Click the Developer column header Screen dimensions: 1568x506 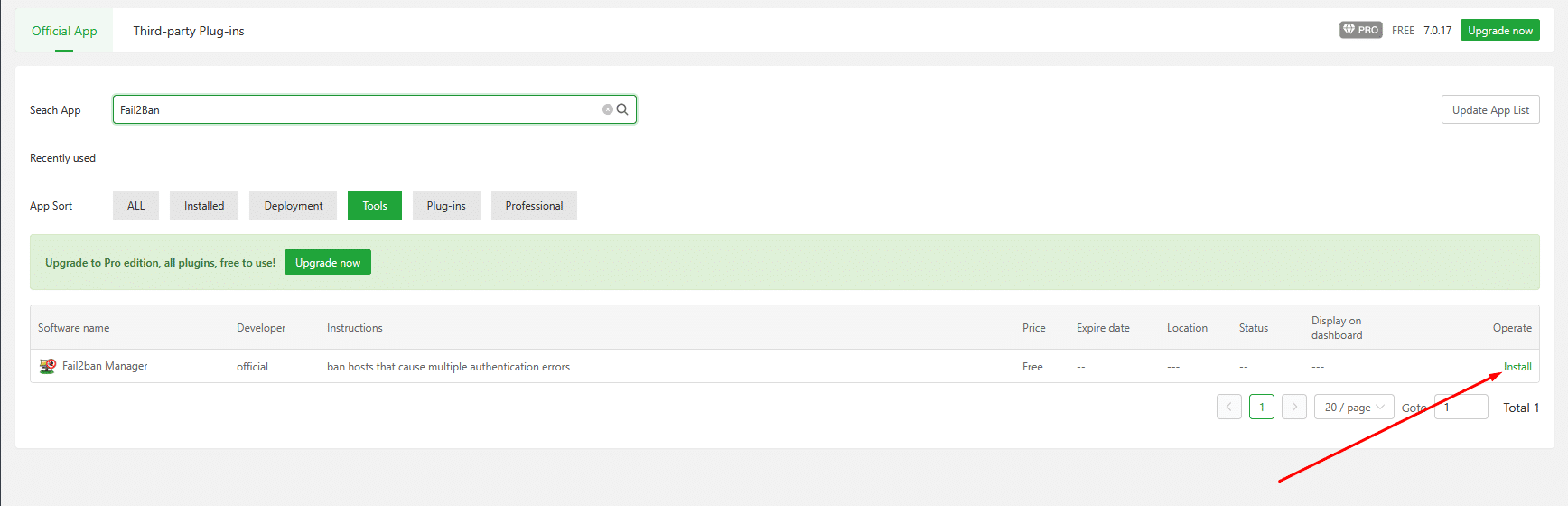261,327
